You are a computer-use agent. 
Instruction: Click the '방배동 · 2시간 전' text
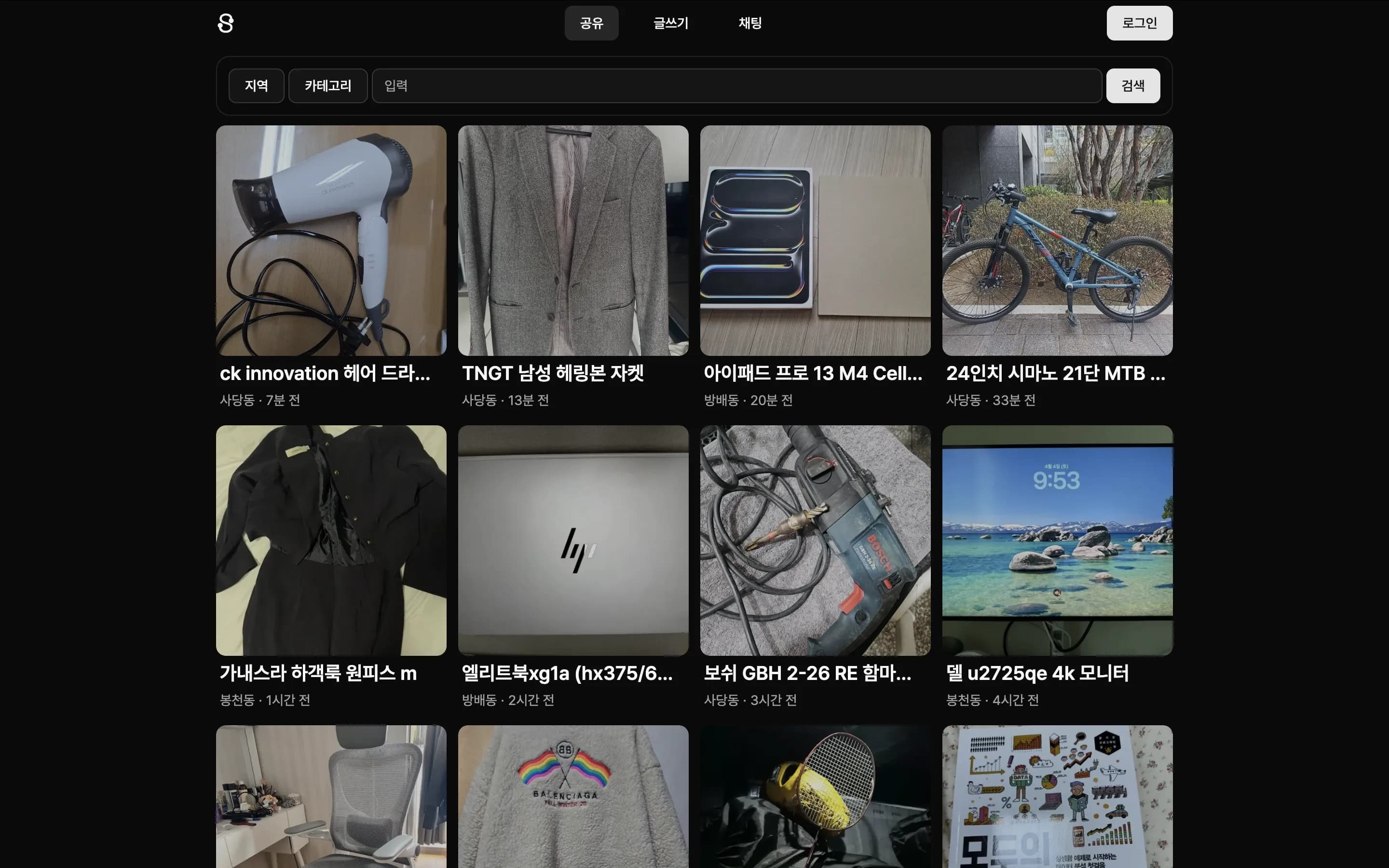(508, 700)
